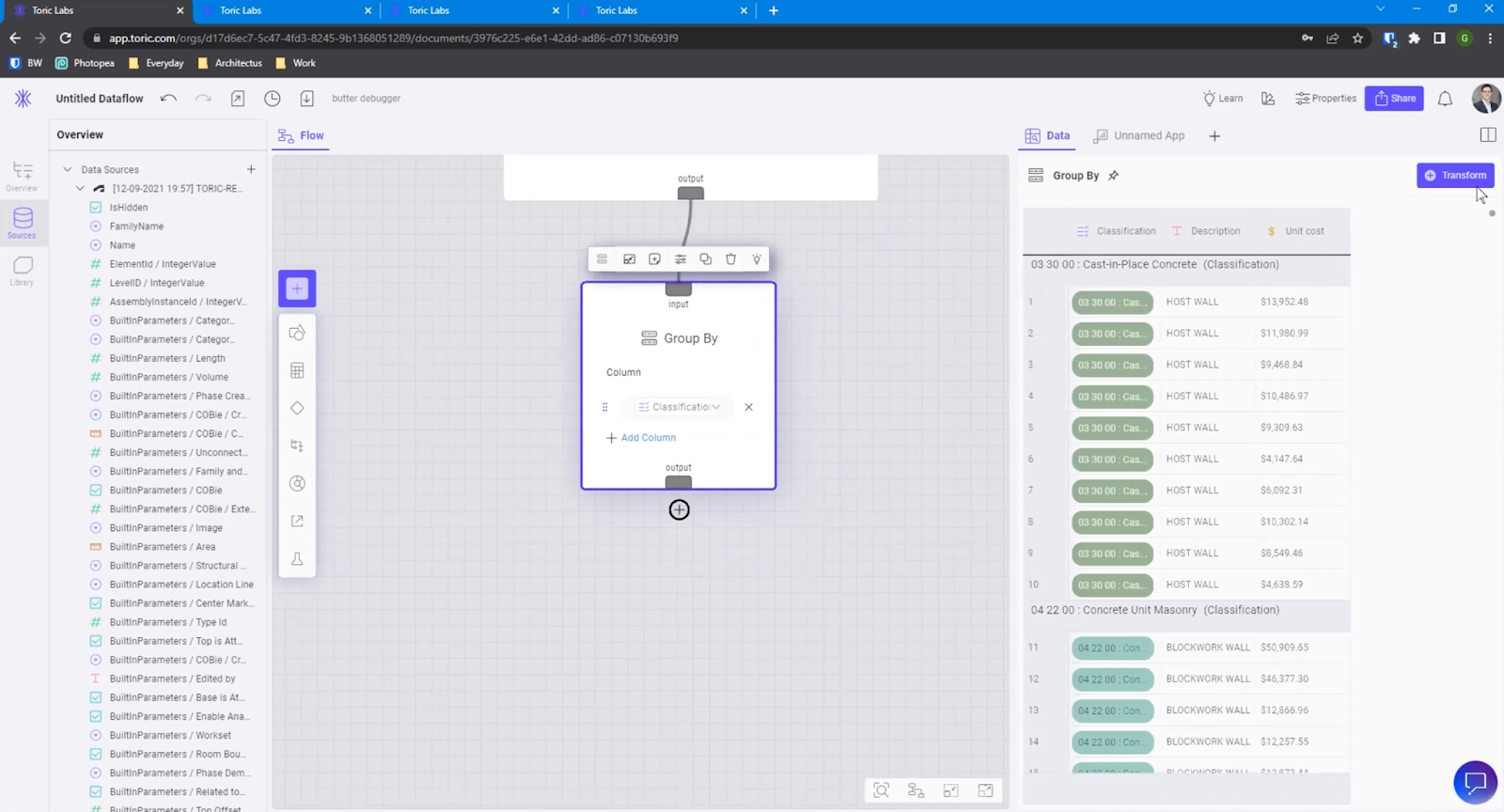Viewport: 1504px width, 812px height.
Task: Click lightbulb icon in node toolbar
Action: coord(756,258)
